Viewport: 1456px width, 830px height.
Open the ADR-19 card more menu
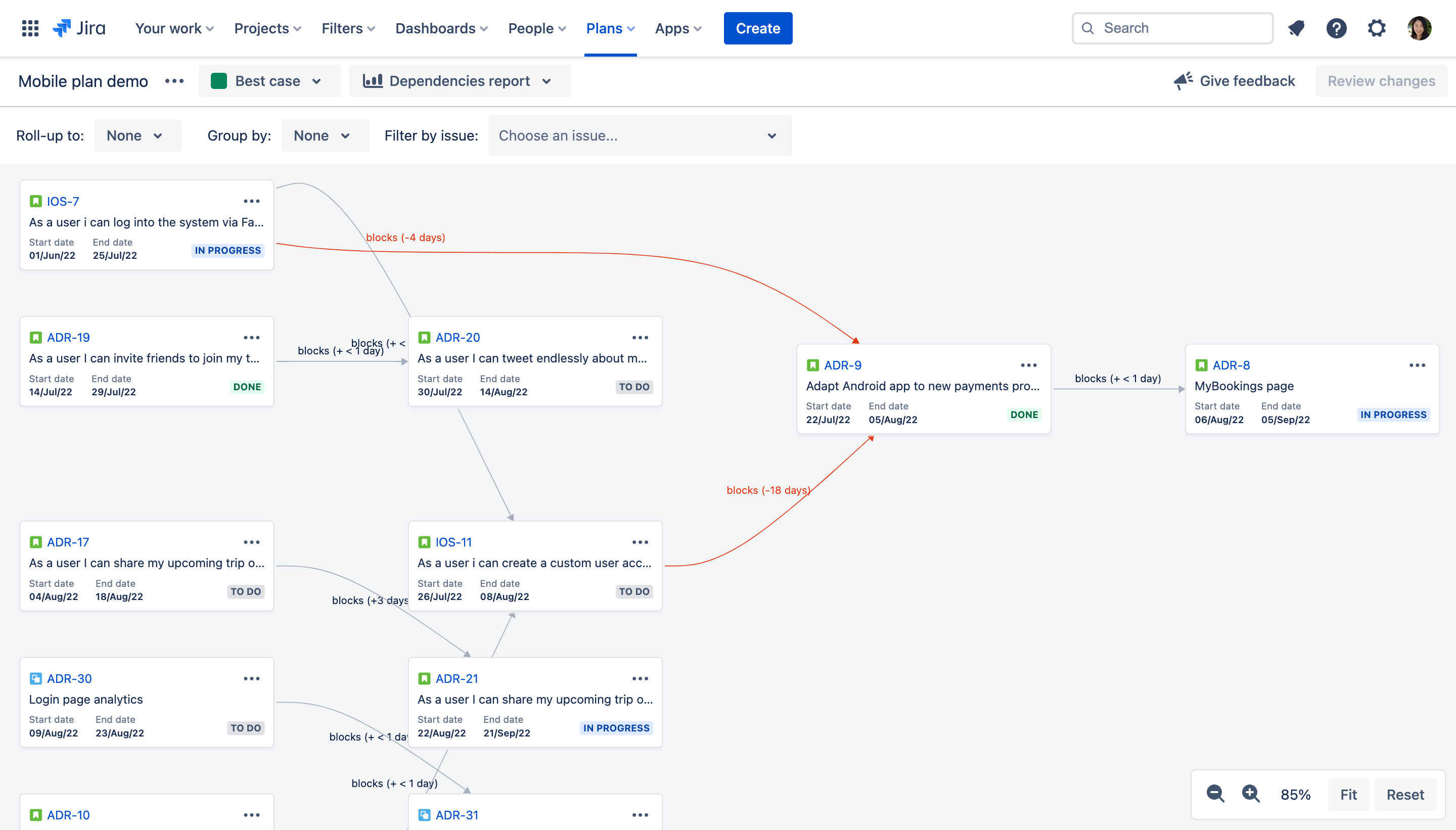tap(251, 338)
